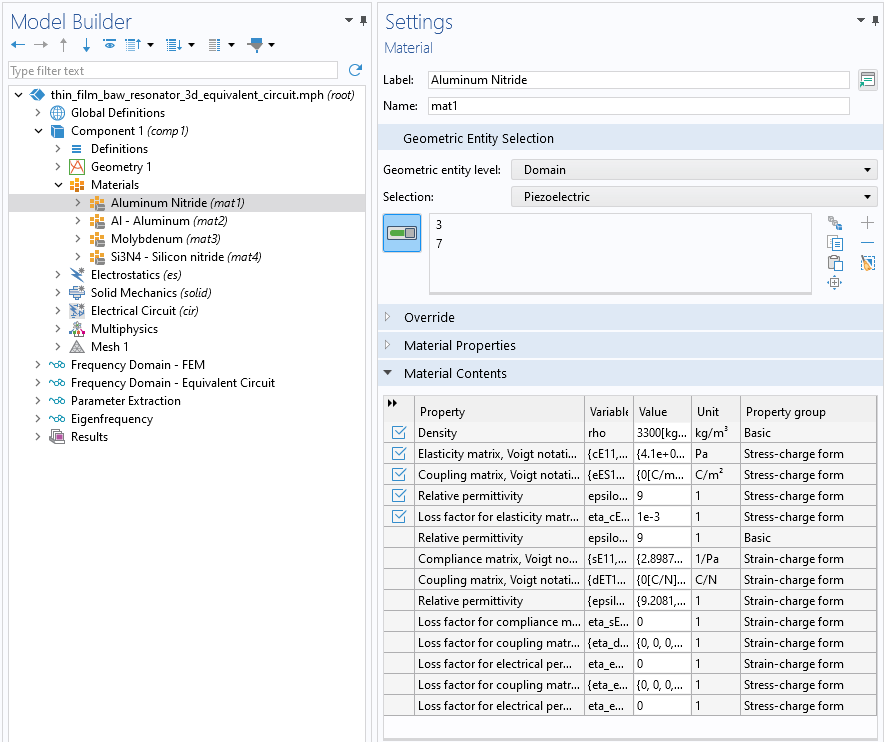Image resolution: width=884 pixels, height=742 pixels.
Task: Click the Move Up arrow in Model Builder
Action: [64, 45]
